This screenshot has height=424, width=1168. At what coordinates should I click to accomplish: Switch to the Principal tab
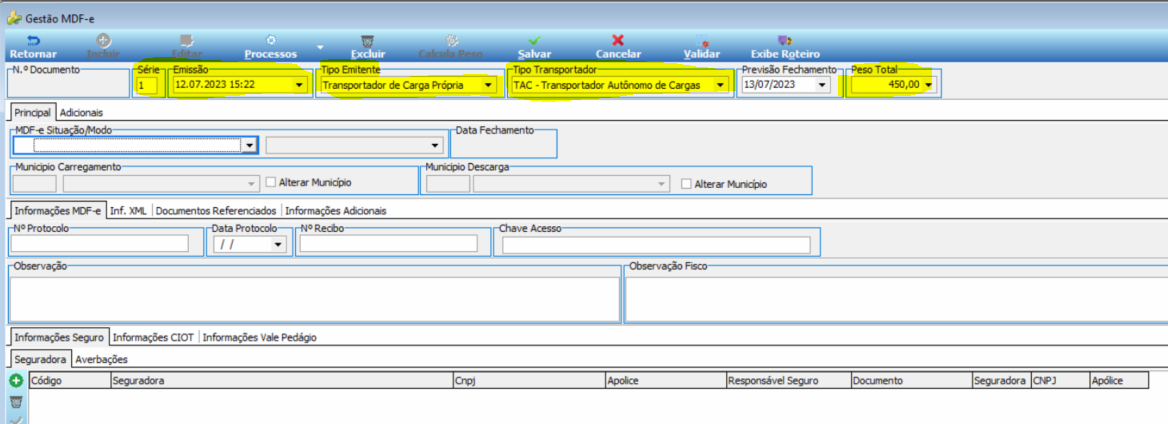[x=33, y=113]
